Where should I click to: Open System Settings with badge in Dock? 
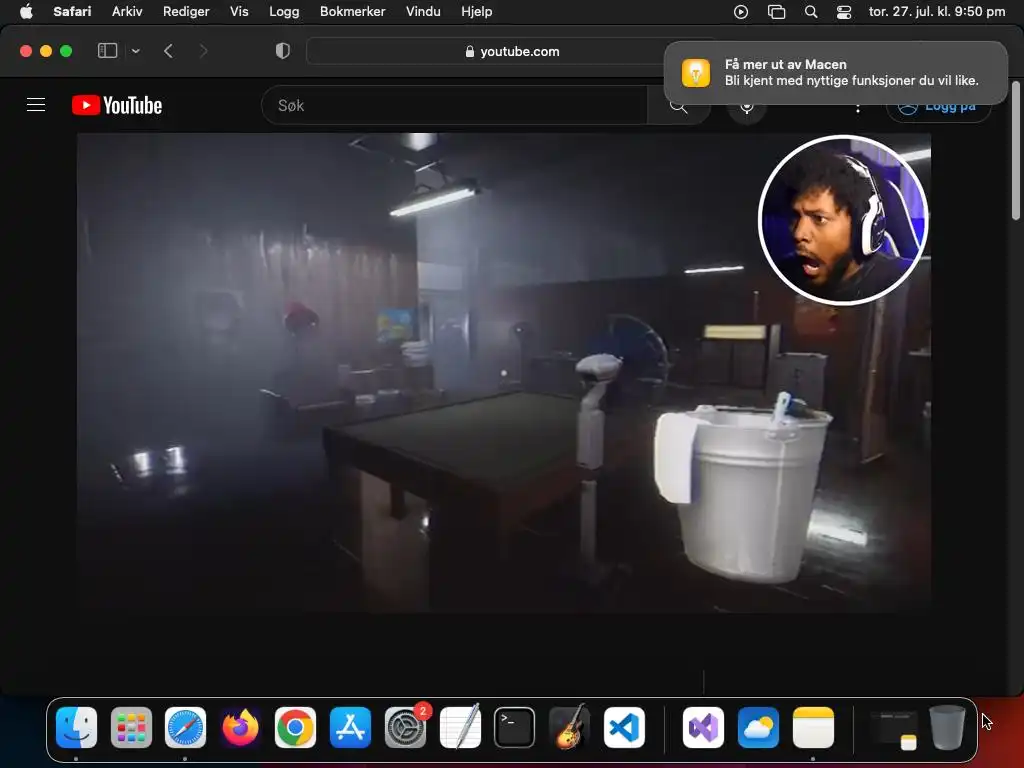(405, 727)
